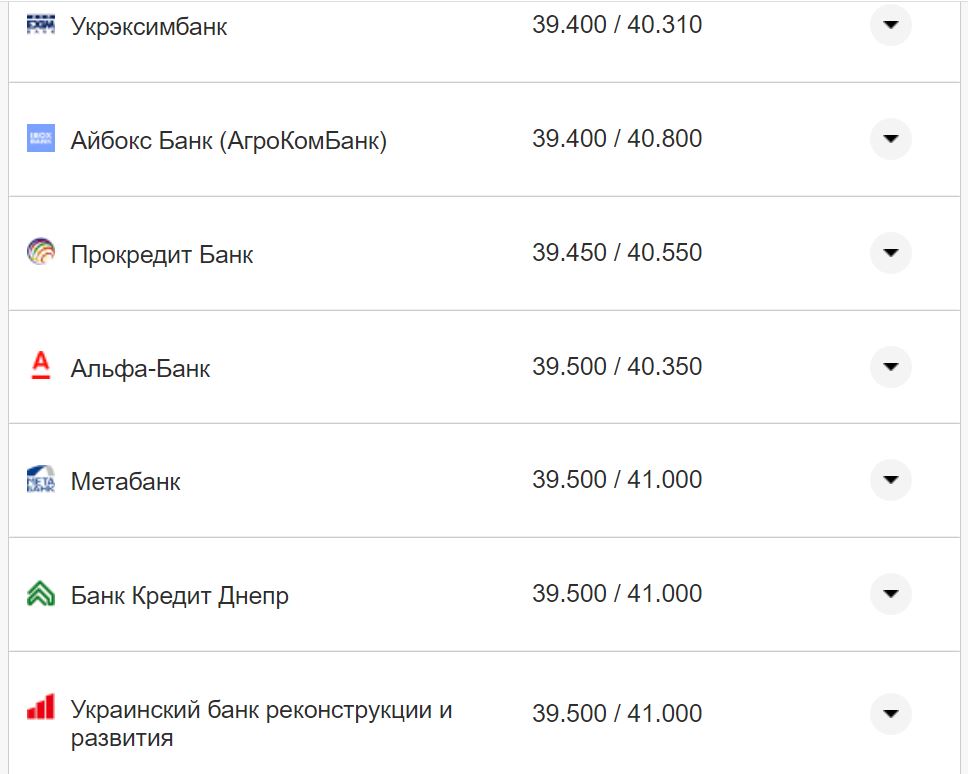Click the red bar-chart logo of Украинский банк реконструкции
Image resolution: width=968 pixels, height=774 pixels.
(40, 707)
